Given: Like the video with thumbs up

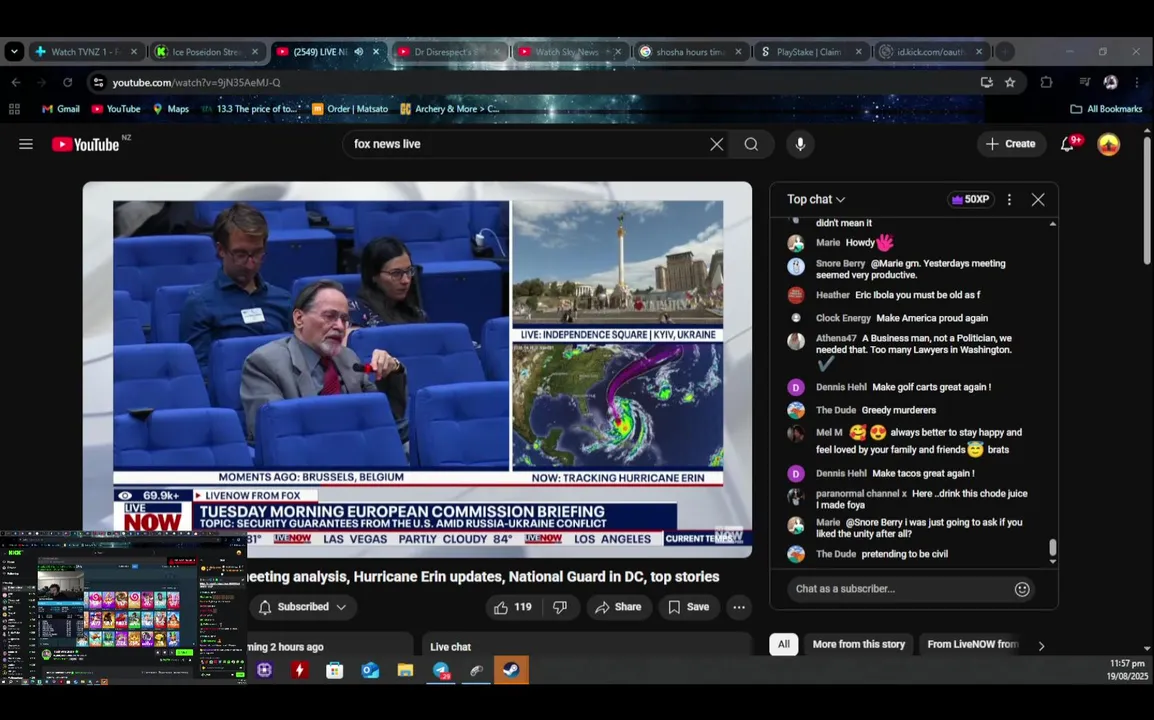Looking at the screenshot, I should click(514, 607).
